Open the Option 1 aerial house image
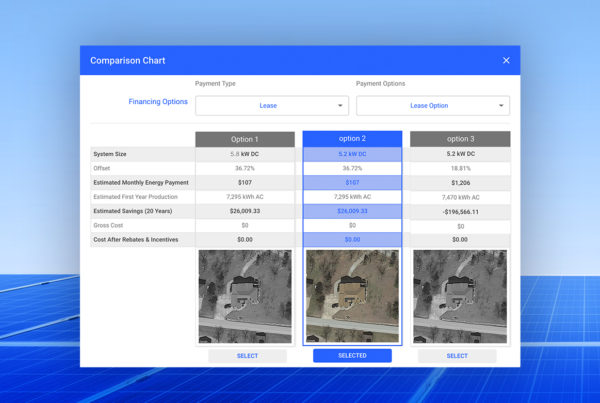600x403 pixels. click(244, 296)
